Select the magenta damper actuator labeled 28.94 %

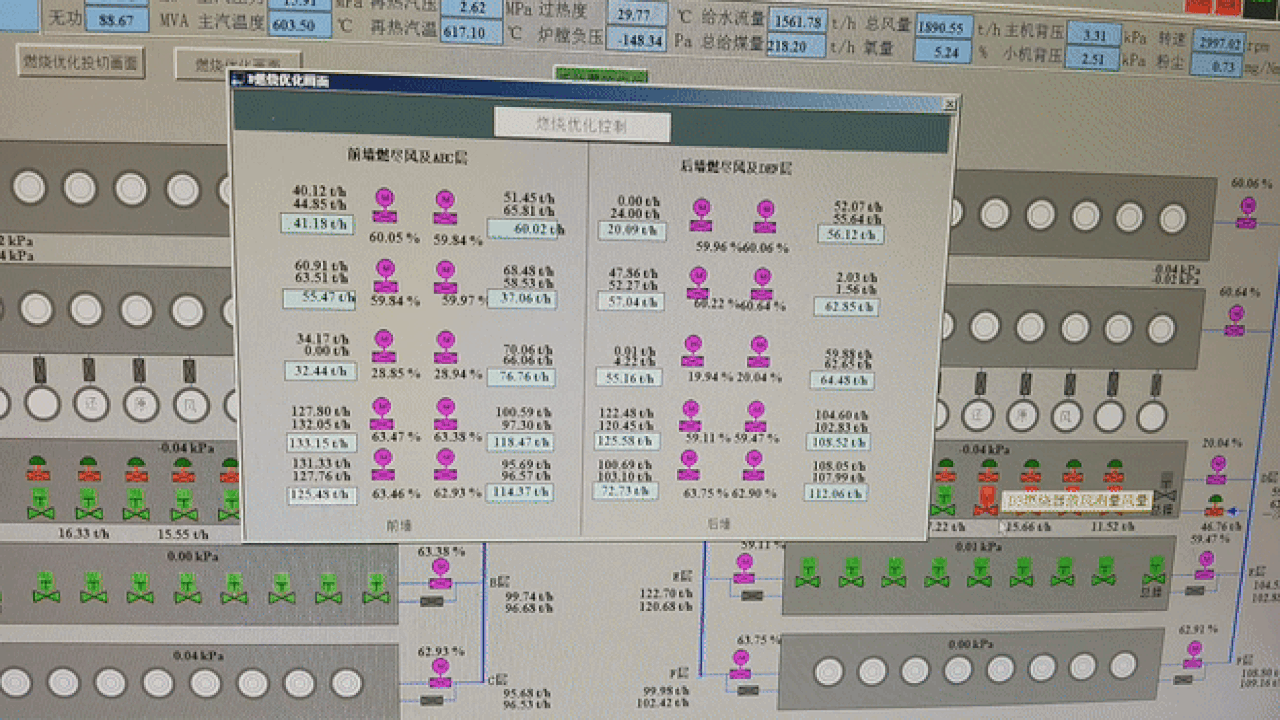445,347
